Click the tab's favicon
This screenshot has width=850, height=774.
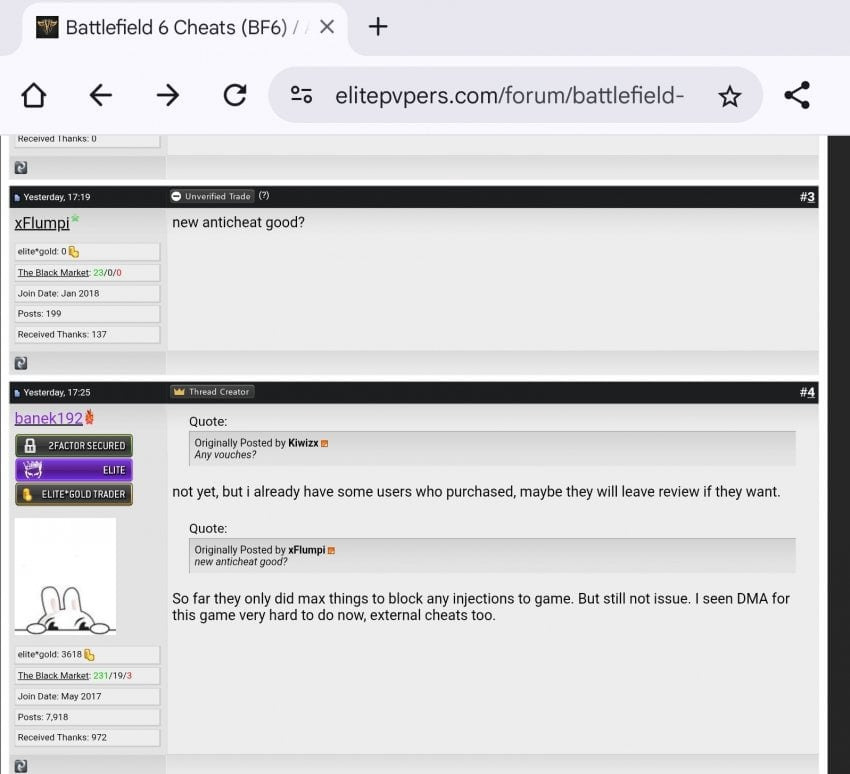tap(47, 27)
